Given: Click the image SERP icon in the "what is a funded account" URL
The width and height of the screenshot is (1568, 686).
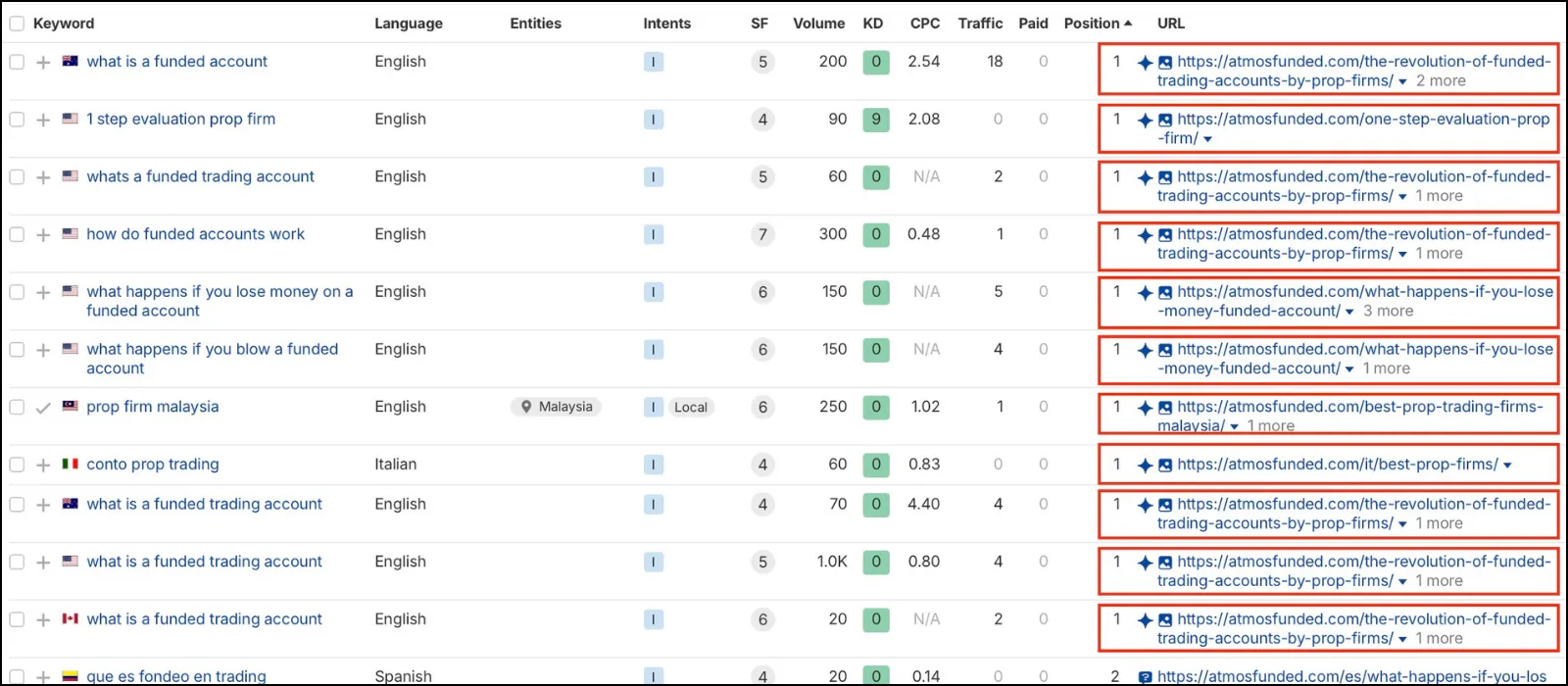Looking at the screenshot, I should coord(1165,63).
